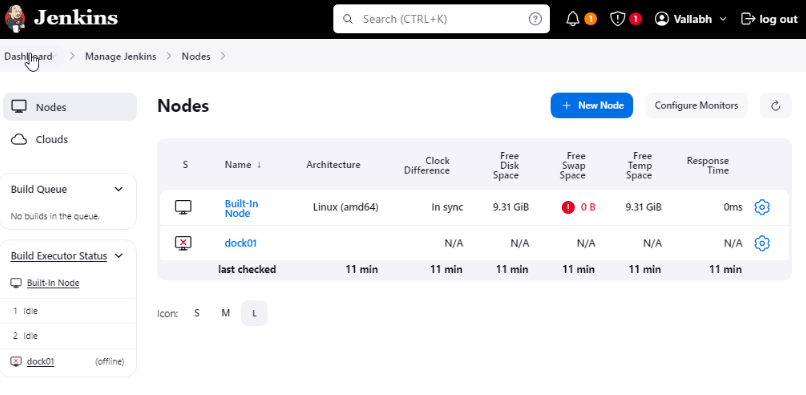This screenshot has width=806, height=395.
Task: Open the security warnings shield icon
Action: (617, 19)
